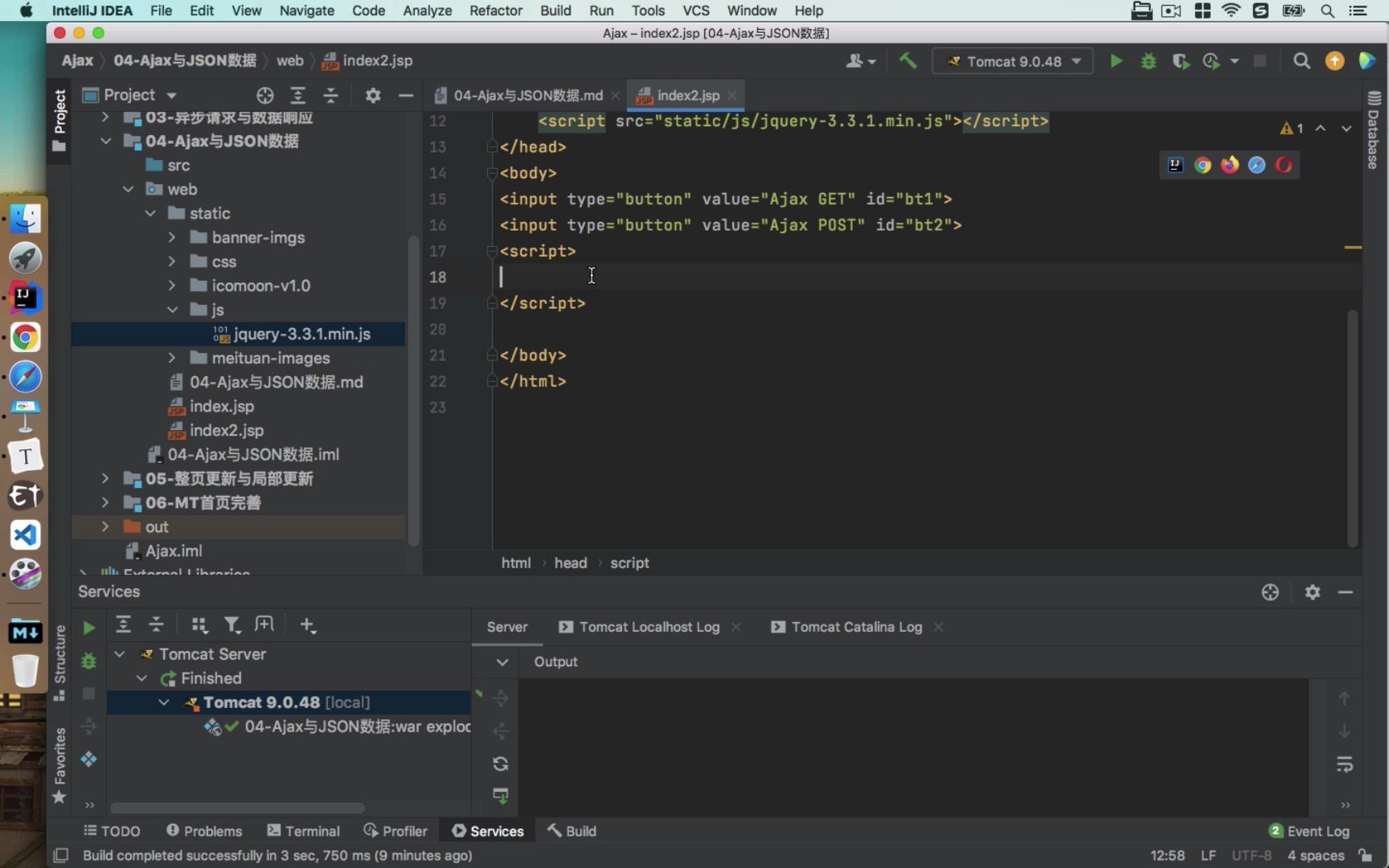Open the IntelliJ updates orange arrow icon
This screenshot has height=868, width=1389.
(x=1334, y=61)
